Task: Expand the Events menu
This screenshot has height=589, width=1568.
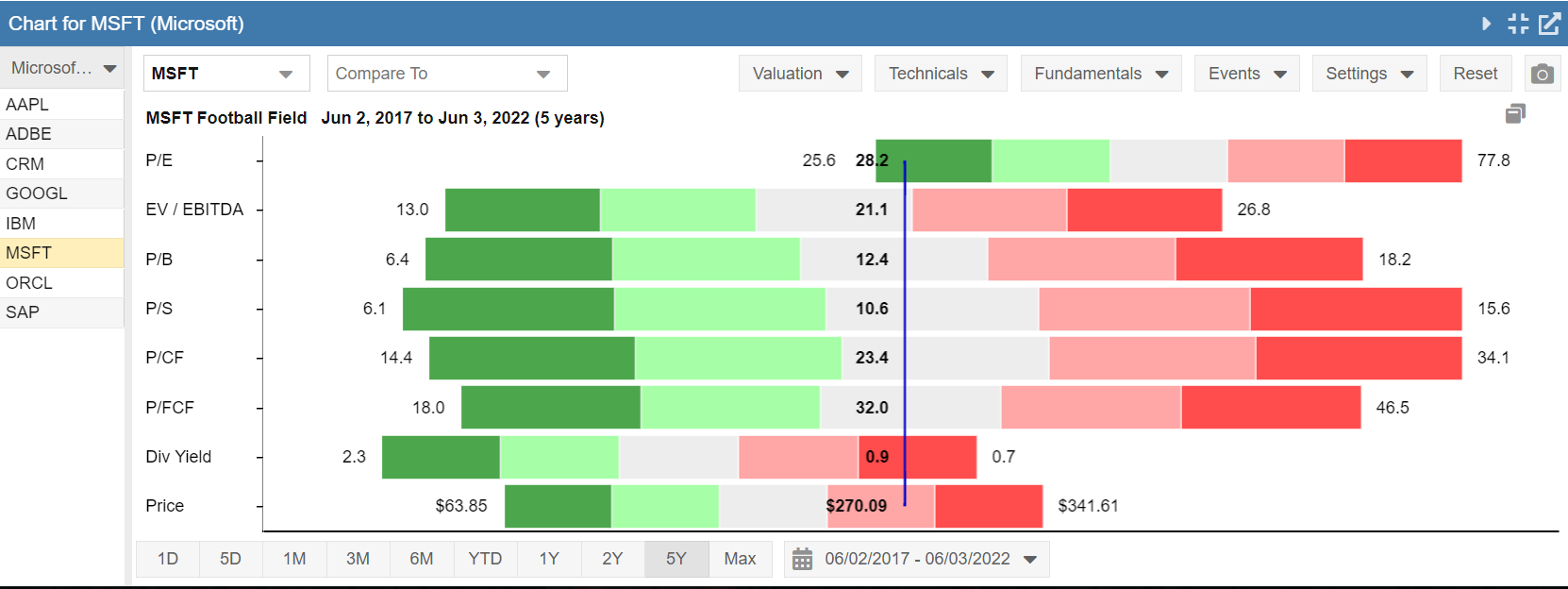Action: (x=1247, y=74)
